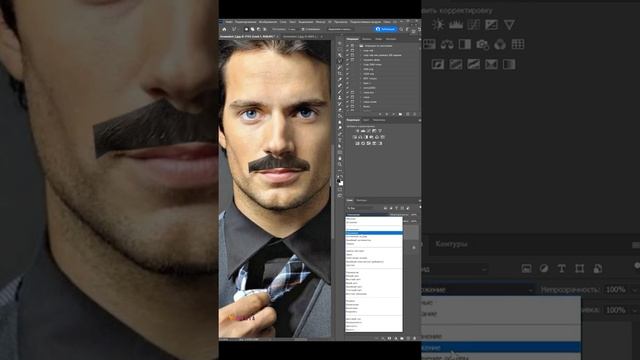The width and height of the screenshot is (640, 360).
Task: Select highlighted blend mode in enlarged list
Action: (x=501, y=347)
